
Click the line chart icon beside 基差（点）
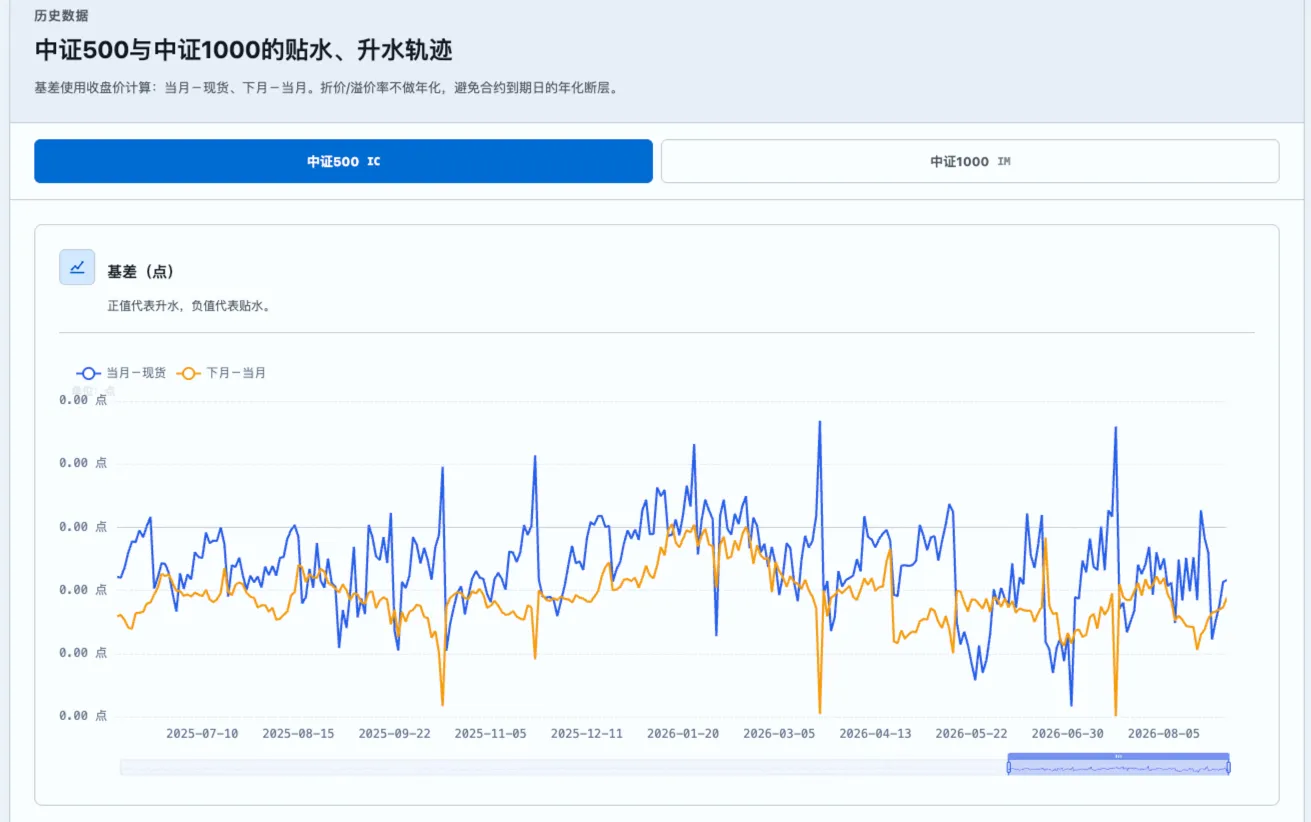[x=77, y=267]
